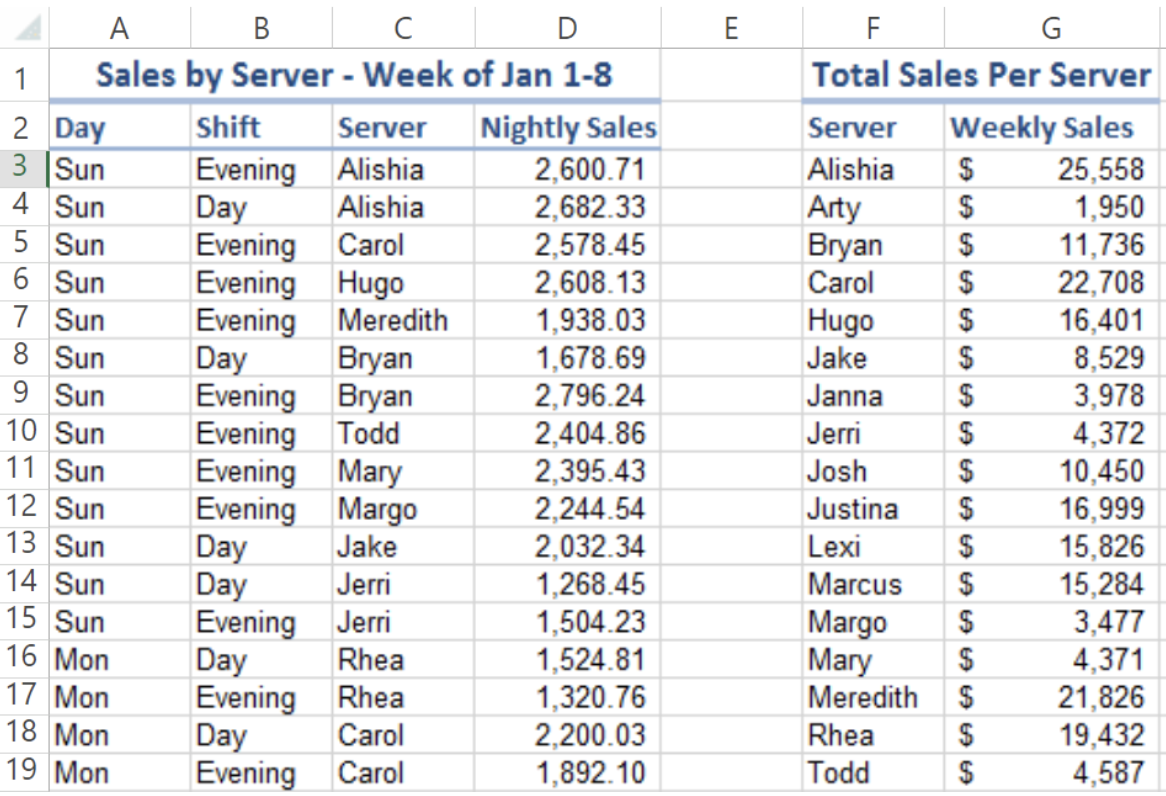Screen dimensions: 1166x796
Task: Select the cell with 1,504.23
Action: pyautogui.click(x=567, y=622)
